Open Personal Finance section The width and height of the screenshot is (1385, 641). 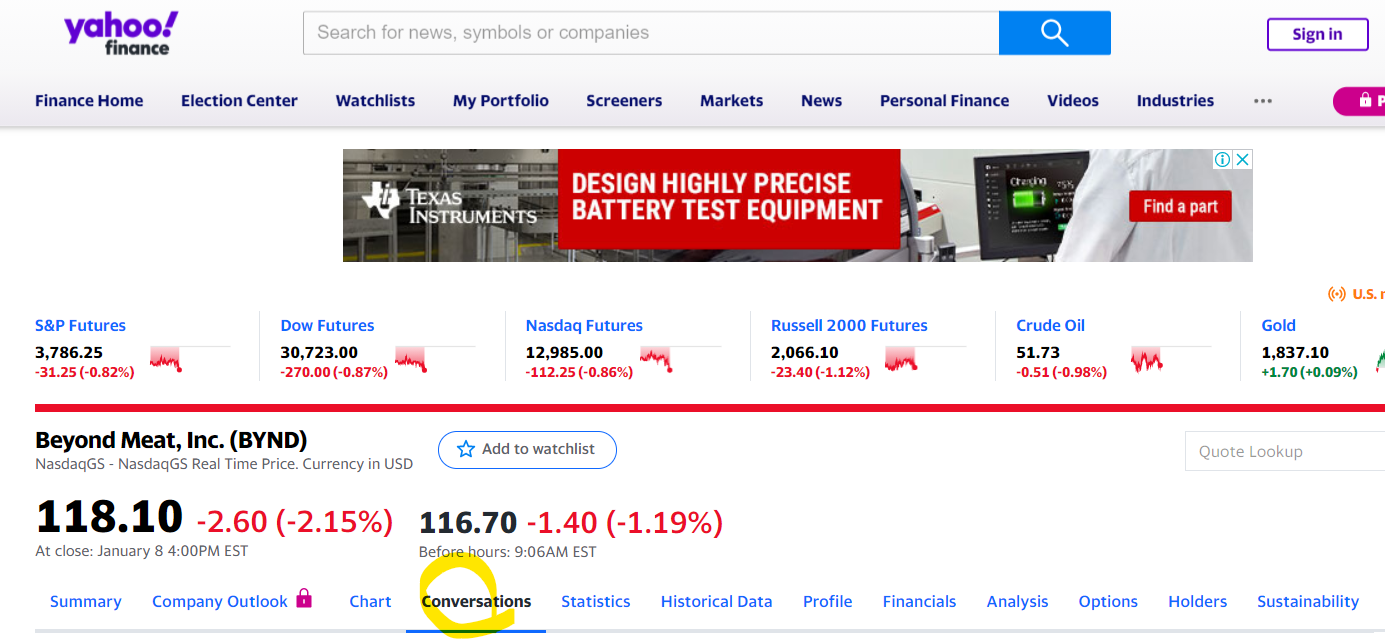tap(944, 101)
